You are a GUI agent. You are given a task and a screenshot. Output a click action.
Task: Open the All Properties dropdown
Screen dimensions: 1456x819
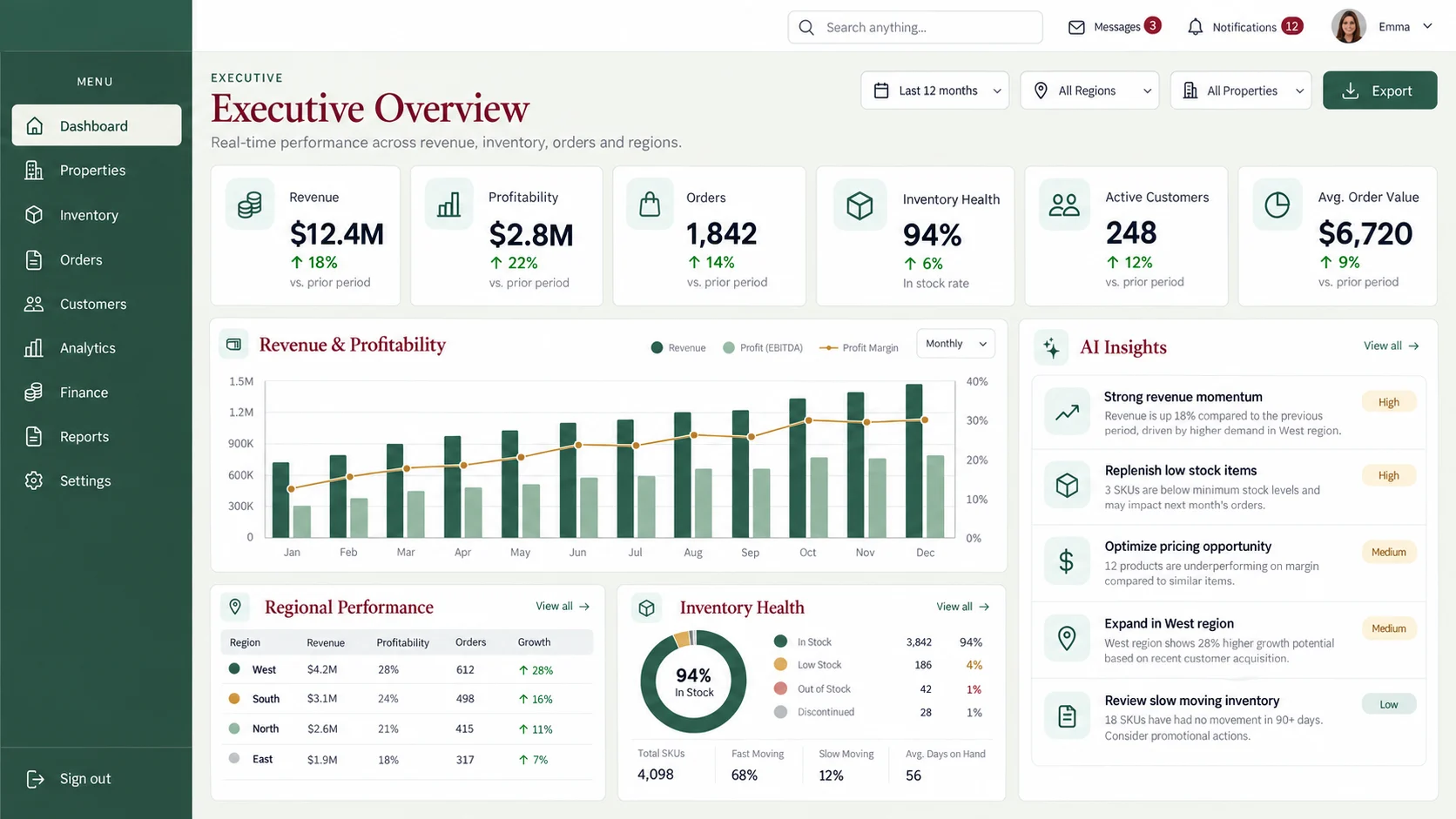[x=1241, y=91]
